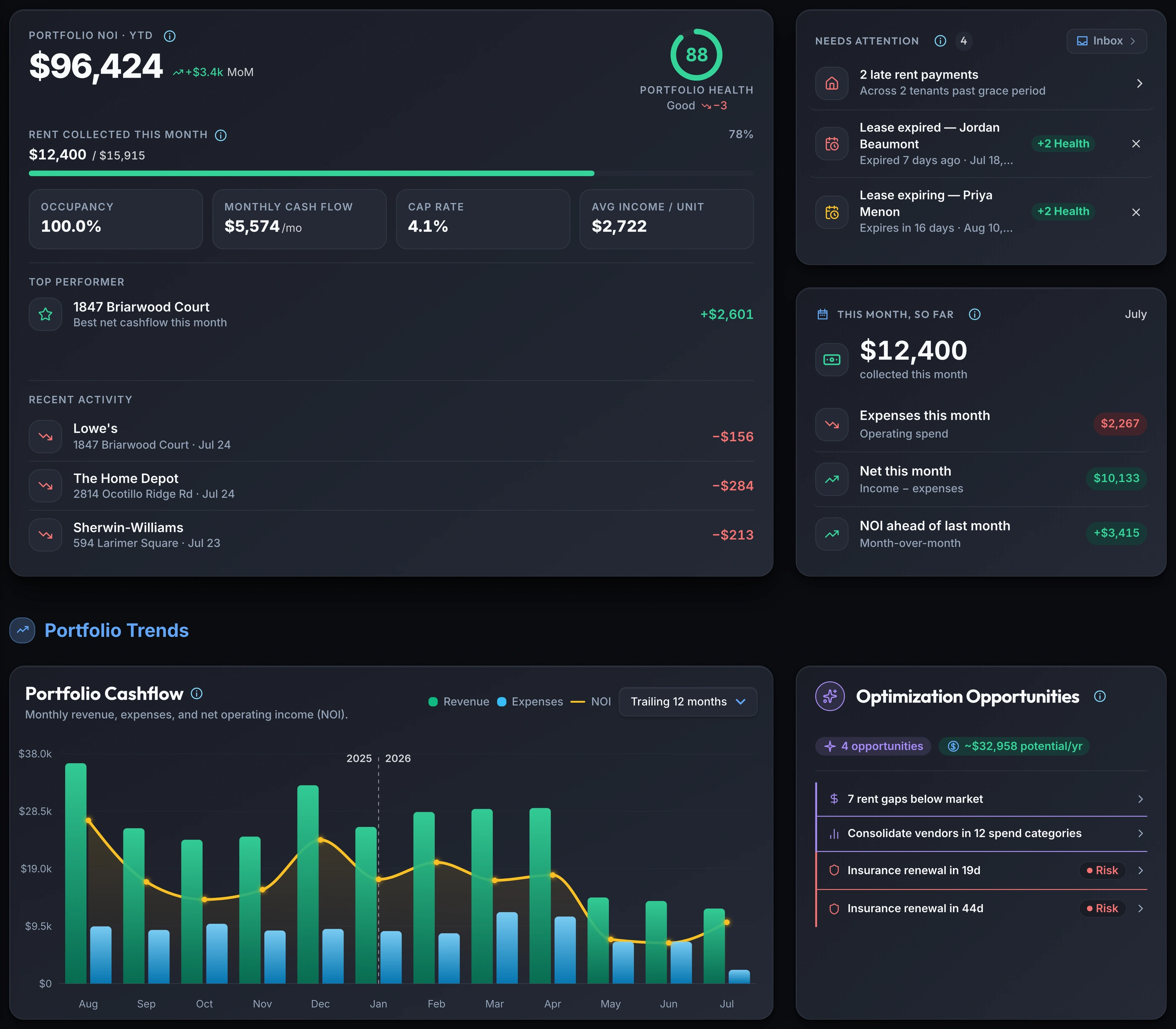Toggle the Revenue series in chart legend
This screenshot has height=1029, width=1176.
point(459,702)
